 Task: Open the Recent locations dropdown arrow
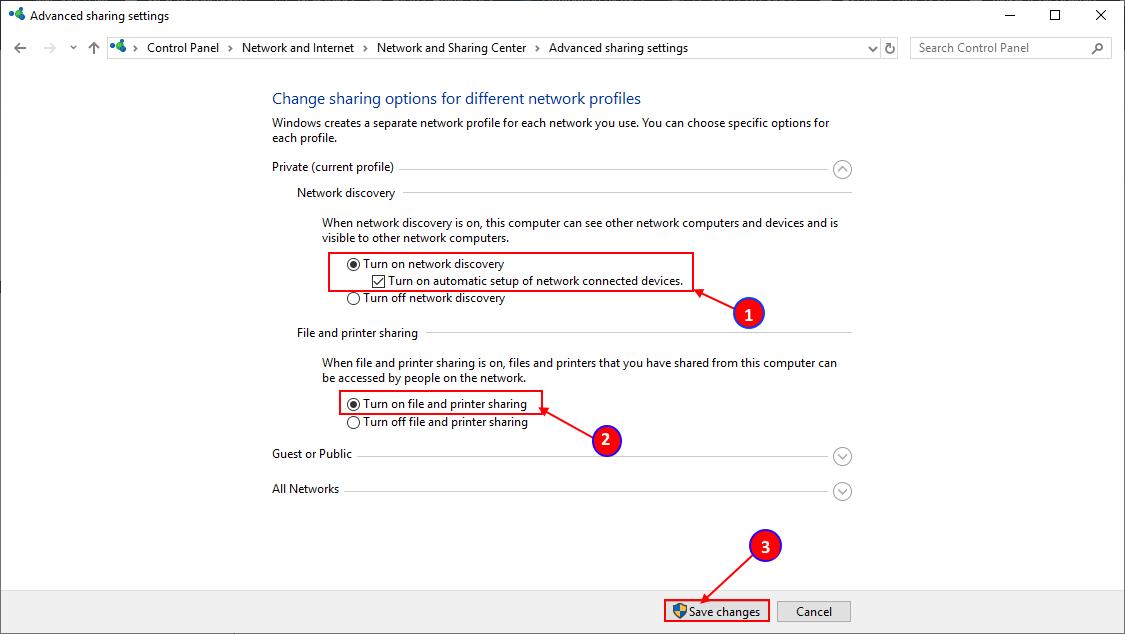[72, 48]
